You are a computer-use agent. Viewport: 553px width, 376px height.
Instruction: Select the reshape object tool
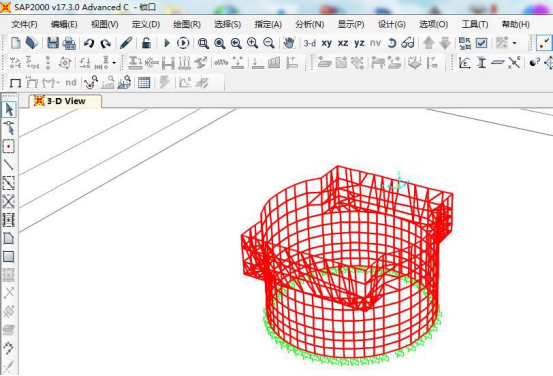[9, 128]
